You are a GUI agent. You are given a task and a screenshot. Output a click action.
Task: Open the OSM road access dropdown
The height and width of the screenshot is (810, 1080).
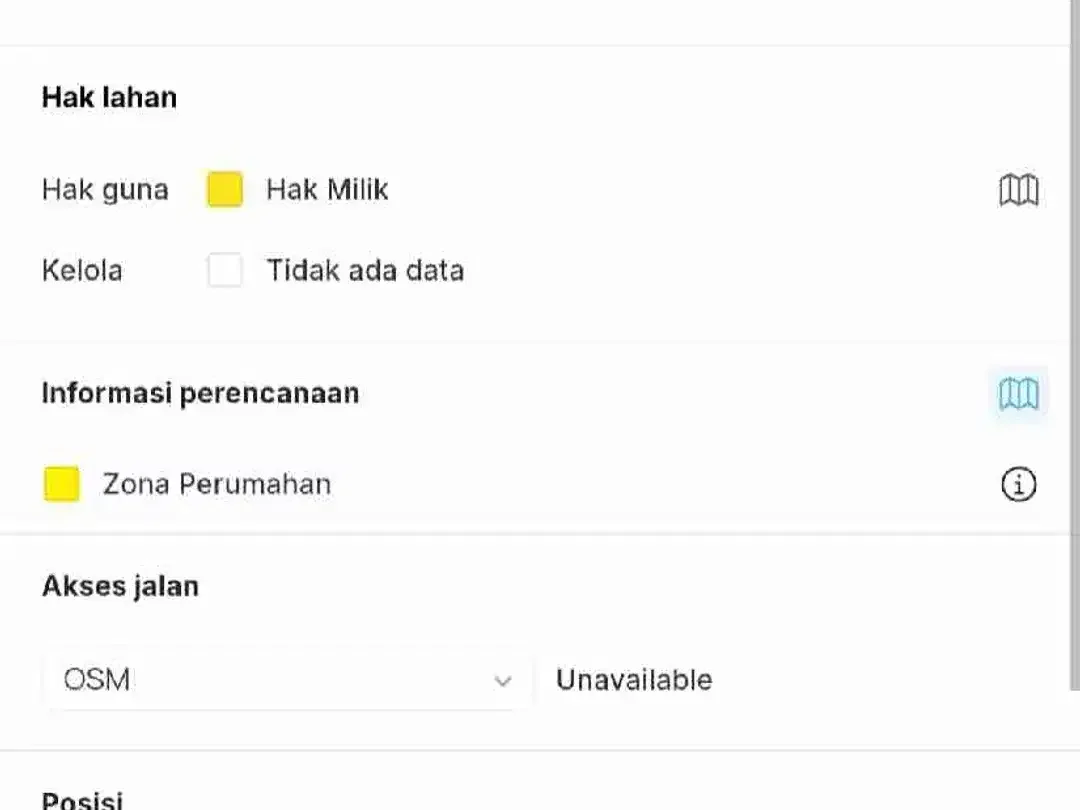tap(288, 680)
